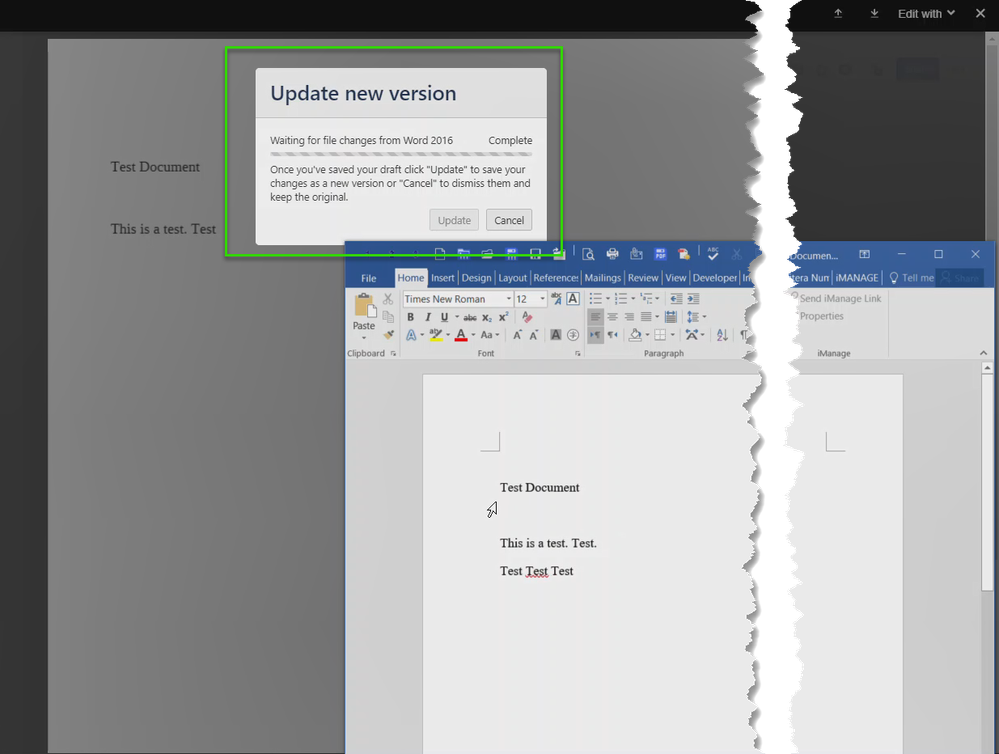
Task: Expand the bullet list options
Action: click(606, 297)
